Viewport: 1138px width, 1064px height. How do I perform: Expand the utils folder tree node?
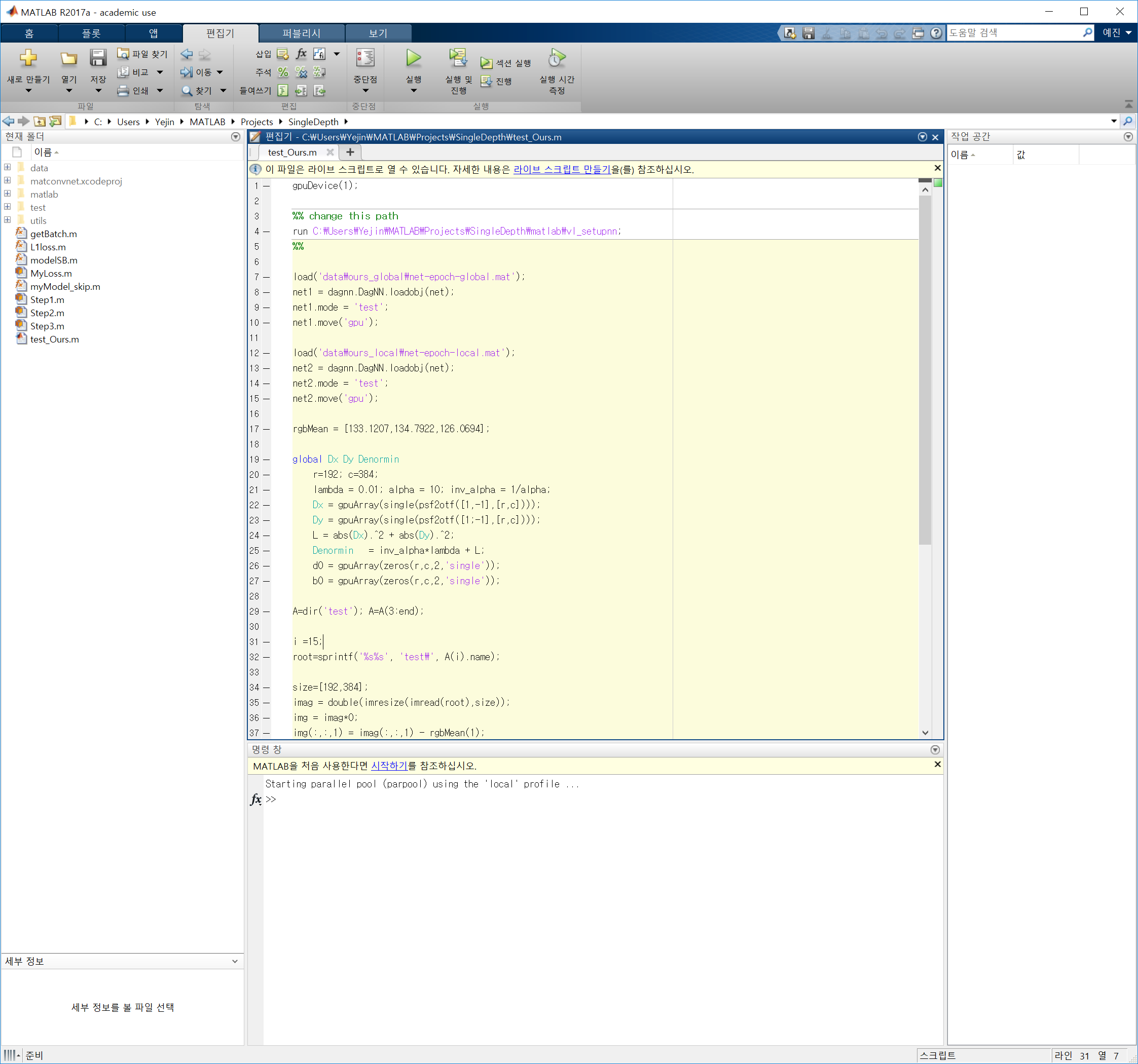tap(8, 220)
